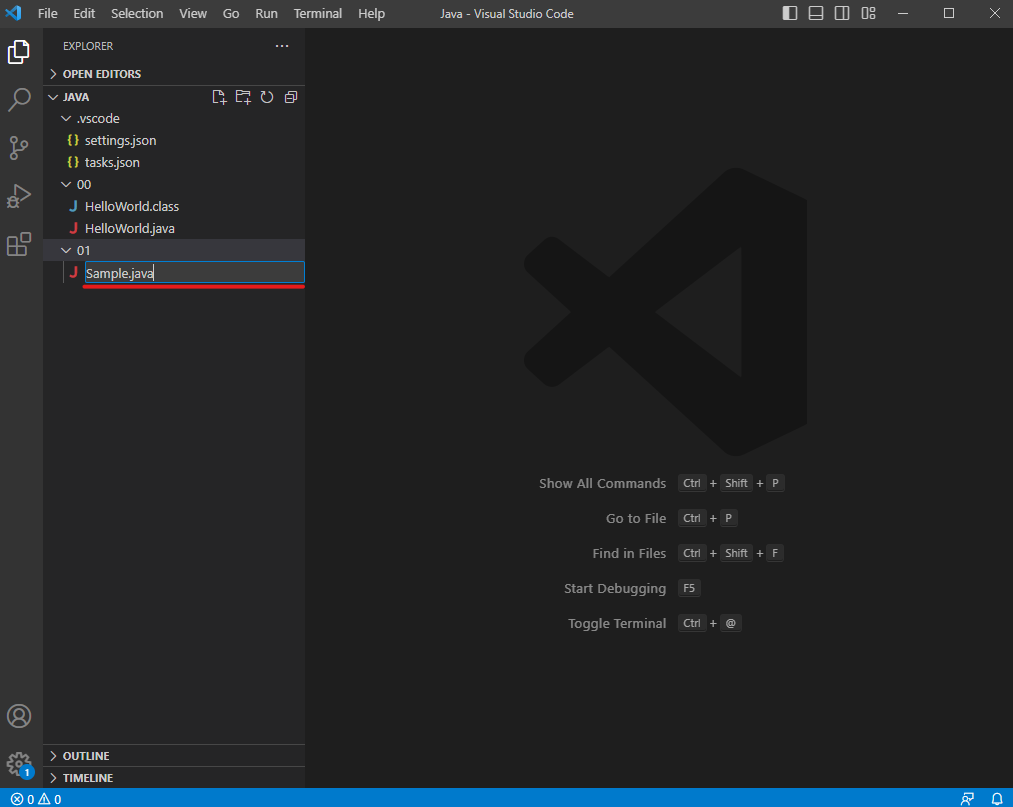Expand the Outline section

(x=86, y=756)
